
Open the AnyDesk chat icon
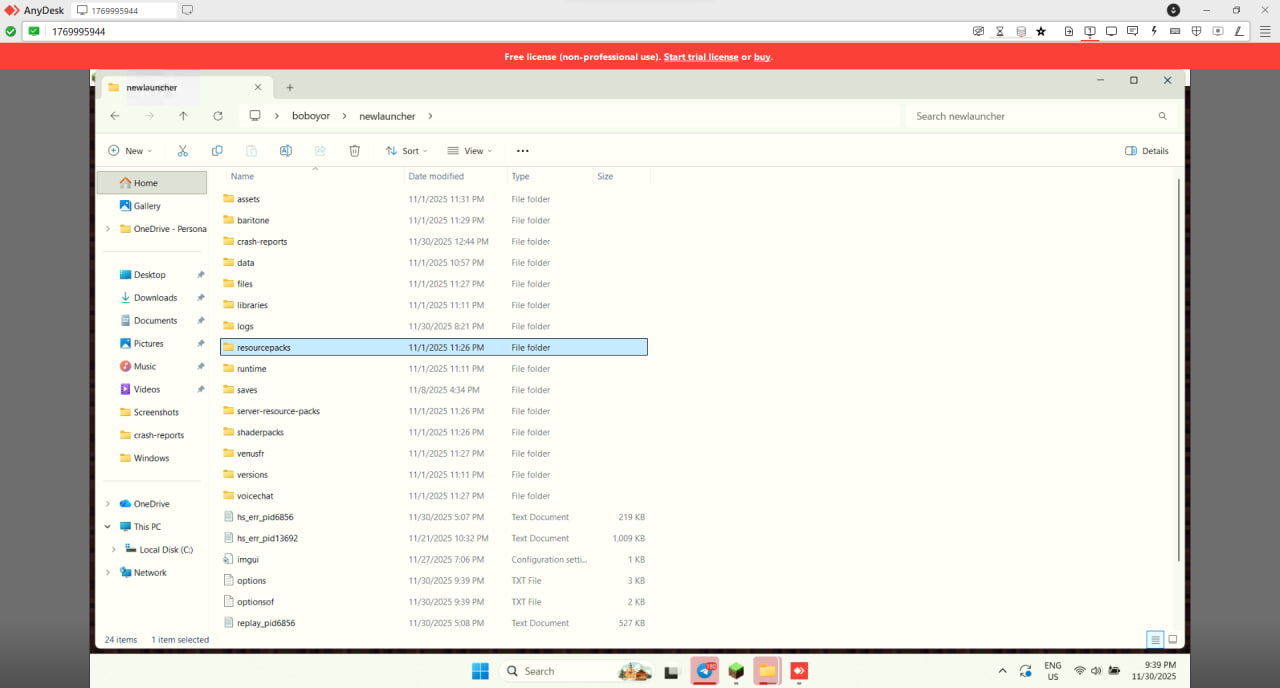click(1132, 31)
